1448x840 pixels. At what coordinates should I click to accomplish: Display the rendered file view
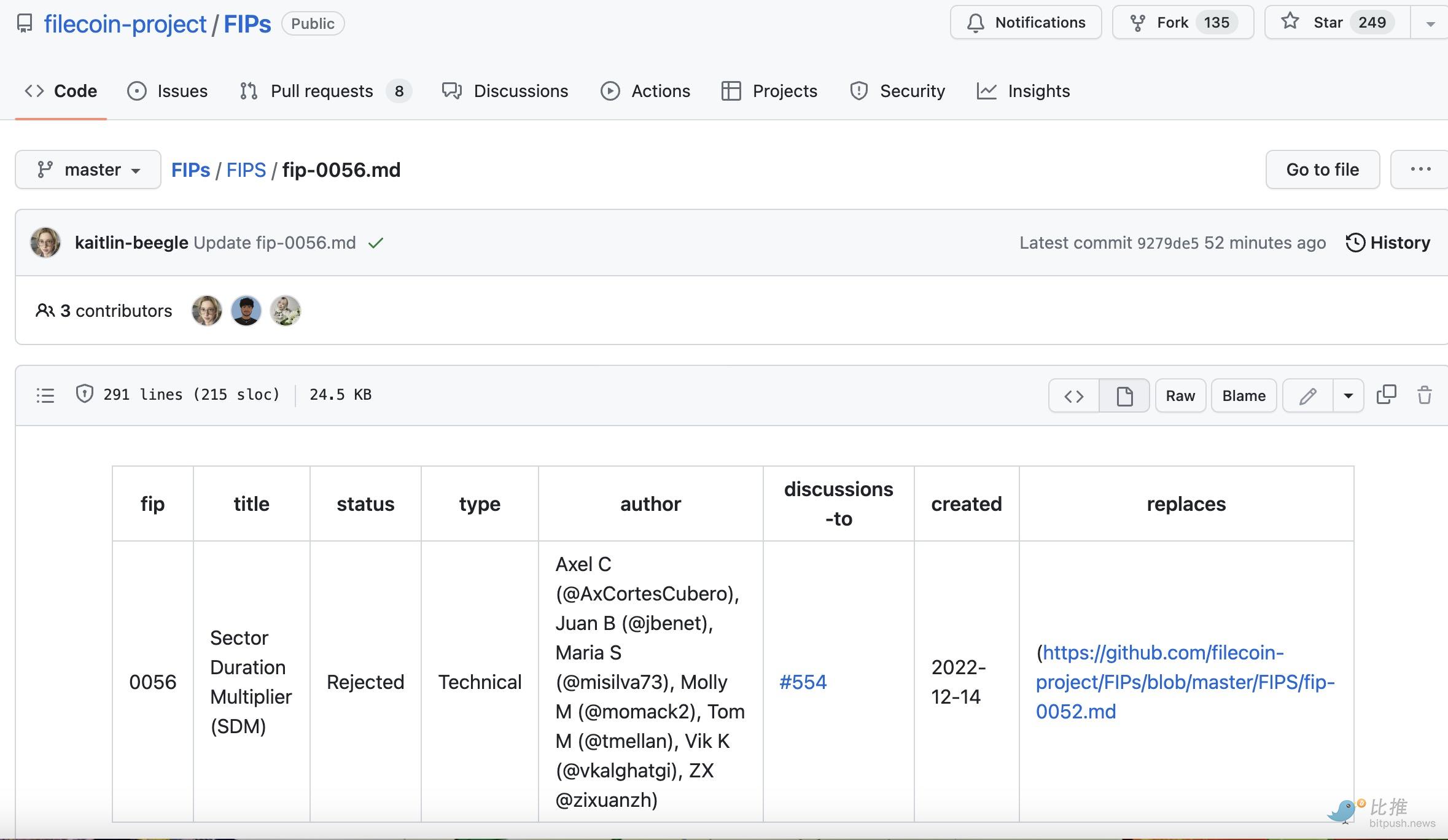[1124, 396]
